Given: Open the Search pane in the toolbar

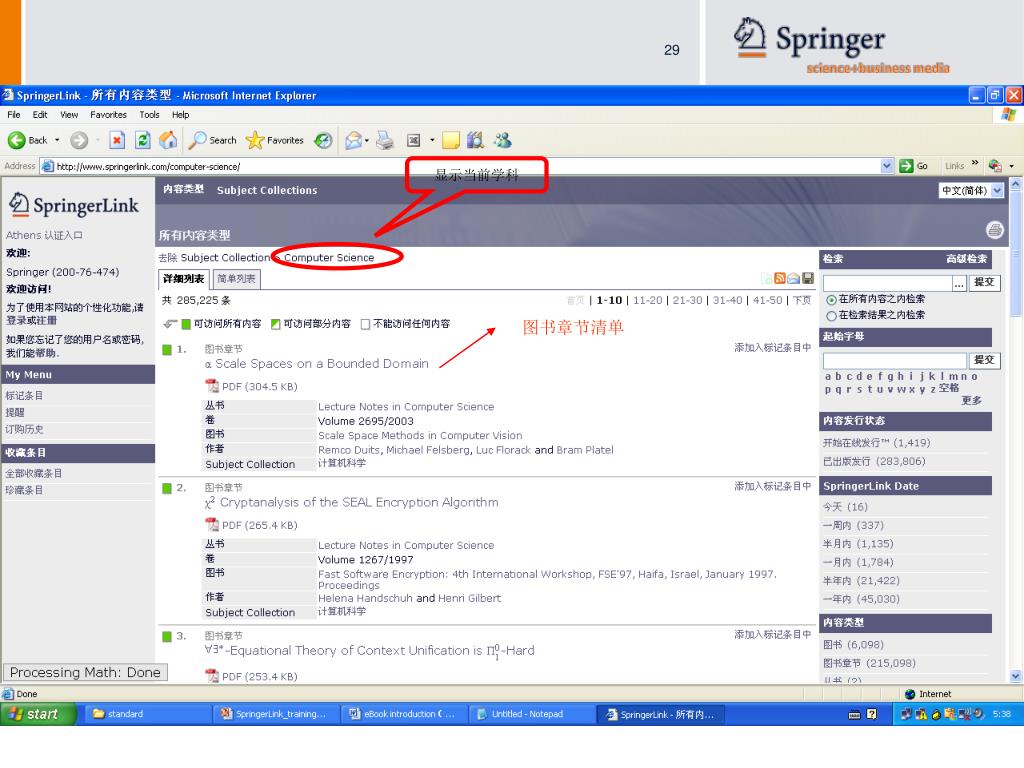Looking at the screenshot, I should pos(213,140).
